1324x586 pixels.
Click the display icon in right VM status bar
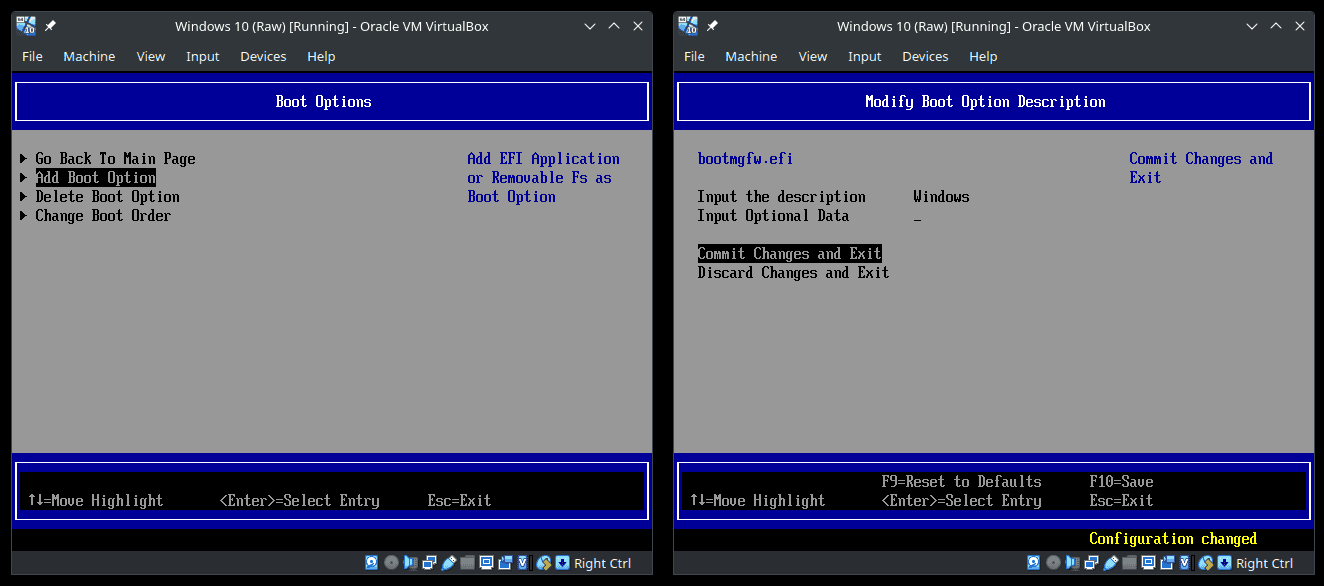(x=1149, y=563)
